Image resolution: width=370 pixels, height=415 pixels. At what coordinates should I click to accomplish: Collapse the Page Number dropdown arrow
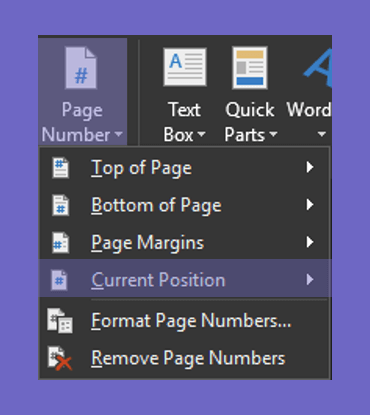pos(118,134)
